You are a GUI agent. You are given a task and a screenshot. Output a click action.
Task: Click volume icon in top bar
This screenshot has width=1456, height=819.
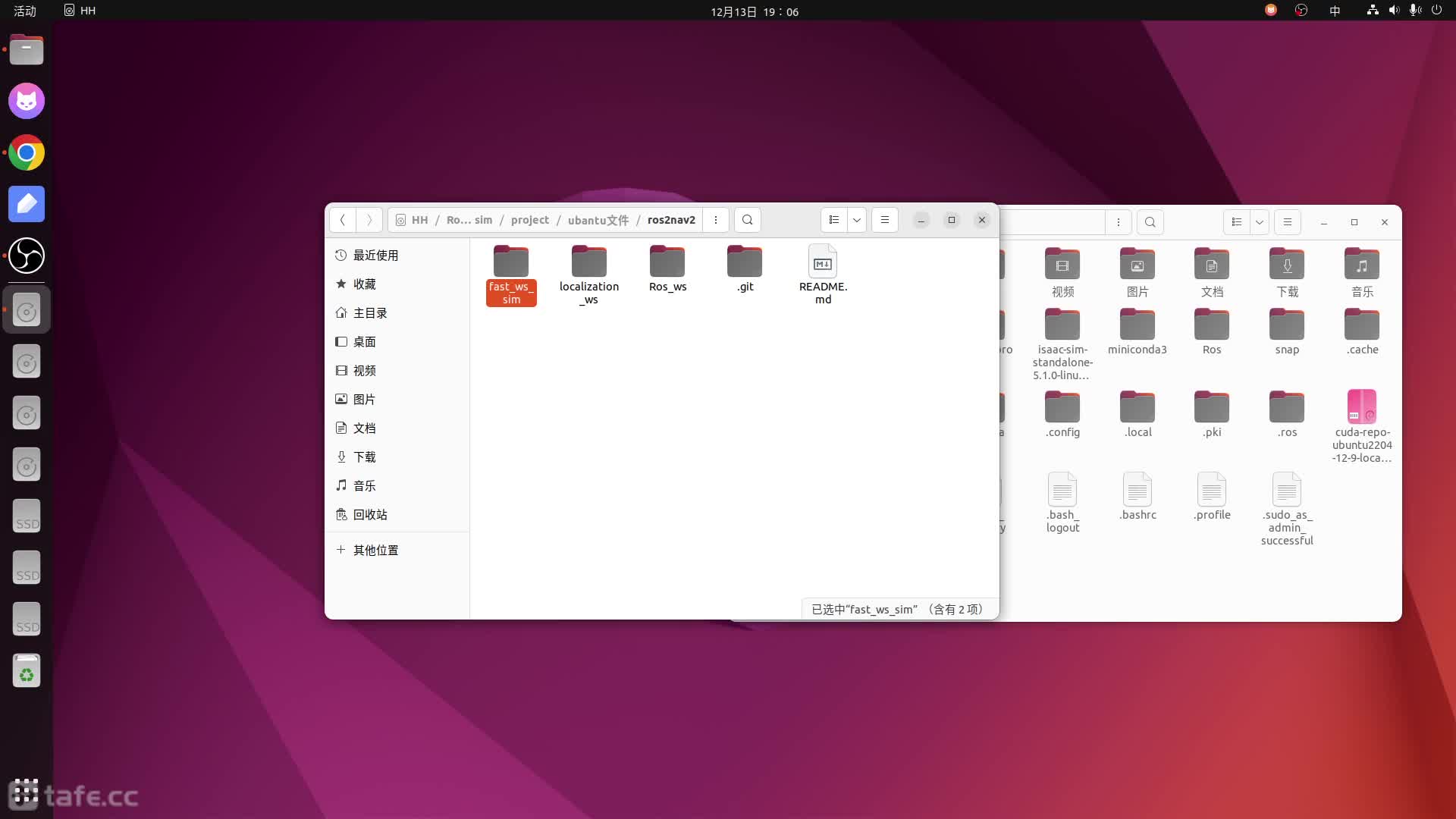point(1394,11)
